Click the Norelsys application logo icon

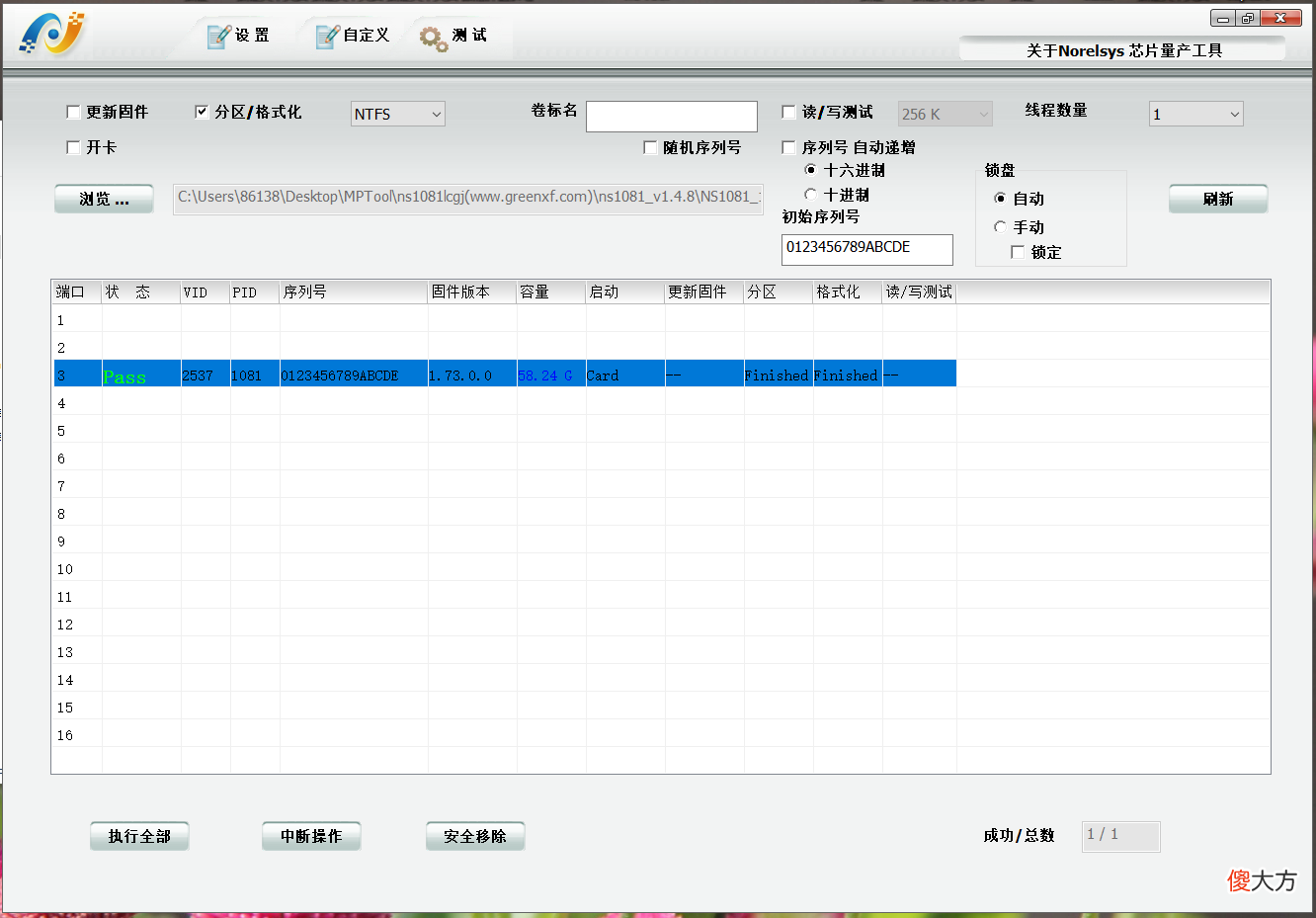51,34
